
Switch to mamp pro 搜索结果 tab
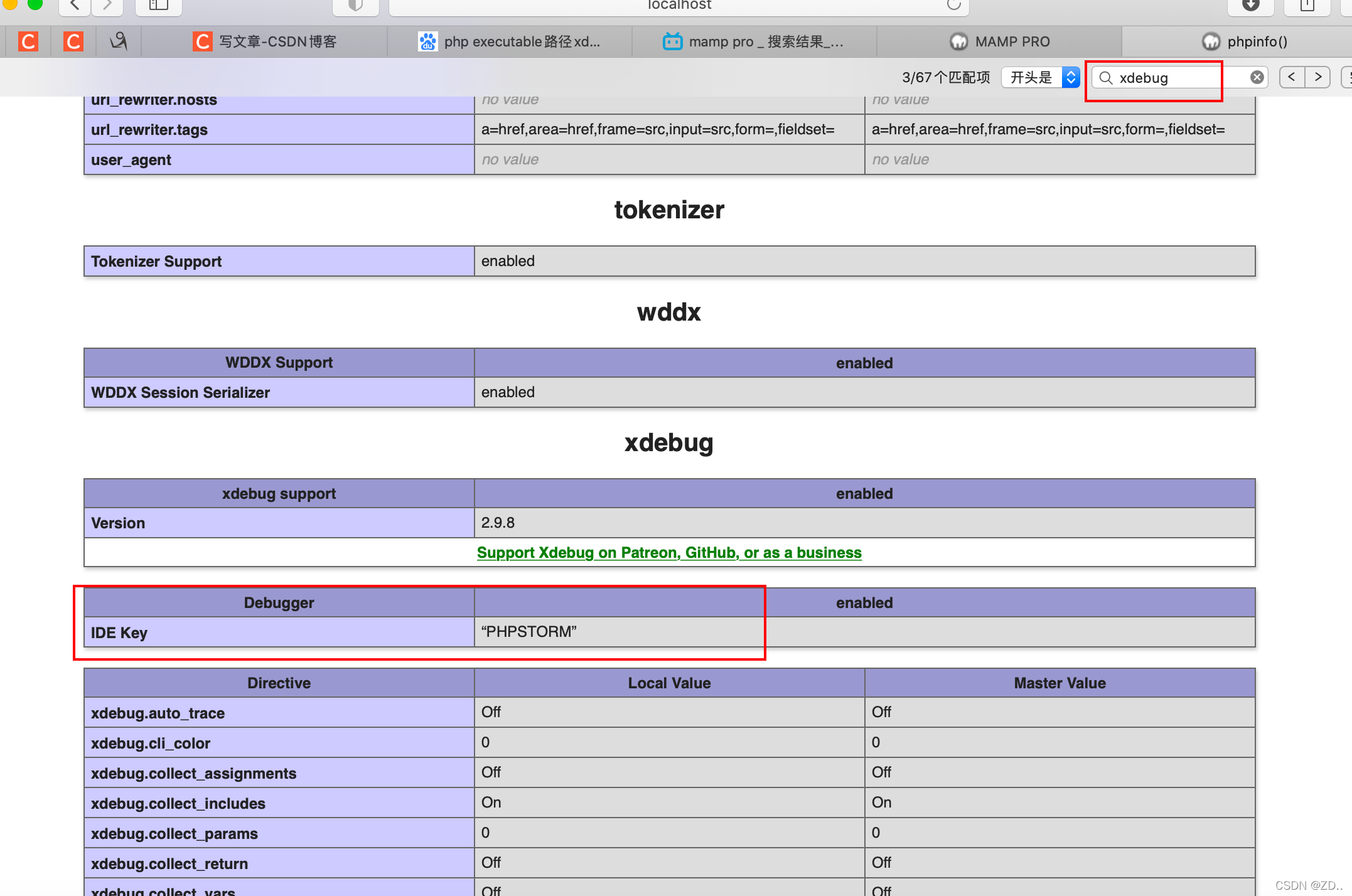pyautogui.click(x=754, y=41)
